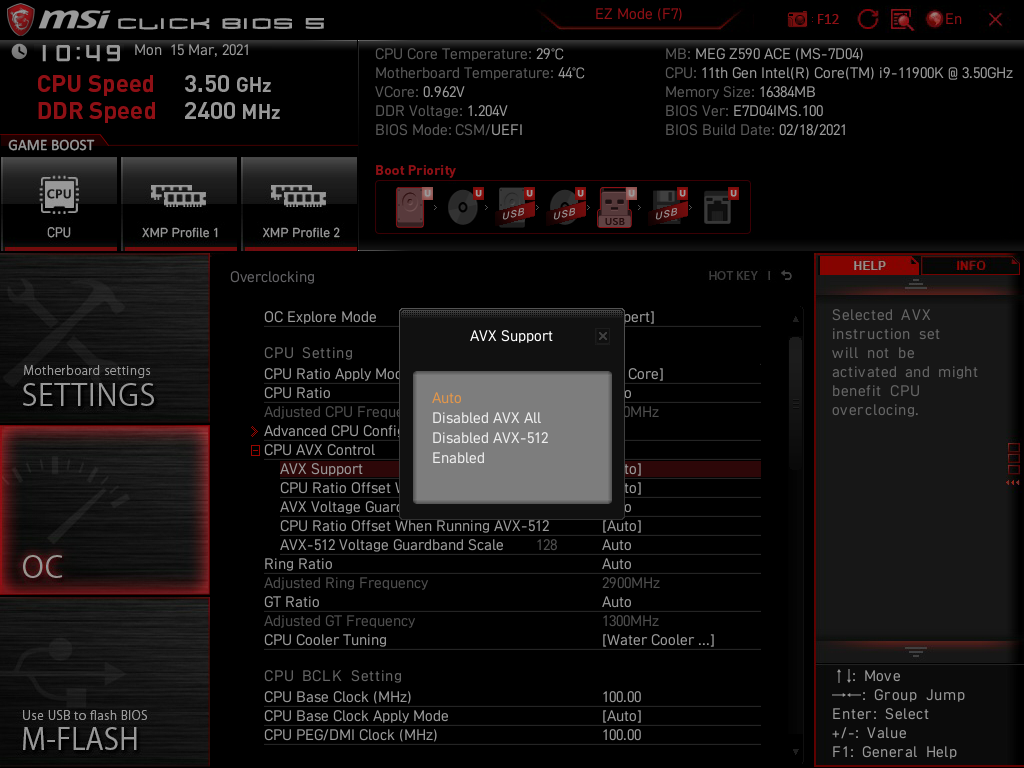Click the Adjusted Ring Frequency 2900MHz value
The image size is (1024, 768).
(x=631, y=583)
